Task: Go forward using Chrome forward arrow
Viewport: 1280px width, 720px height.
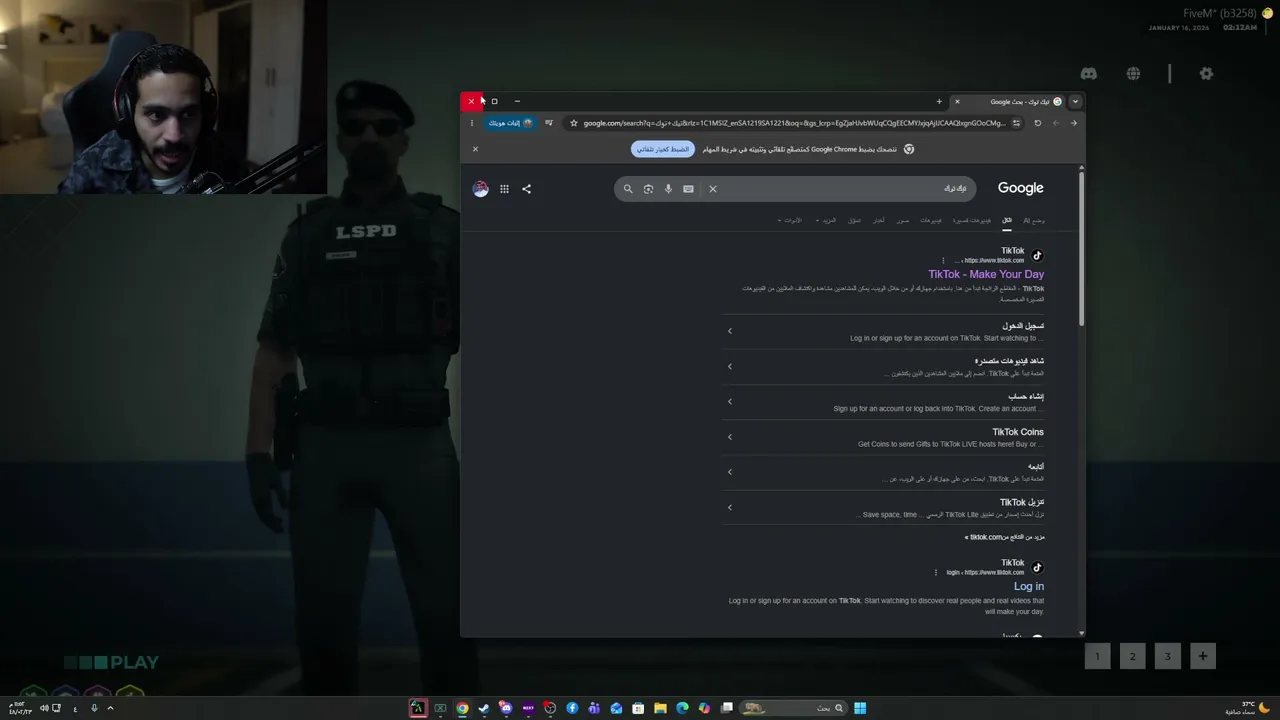Action: click(x=1056, y=123)
